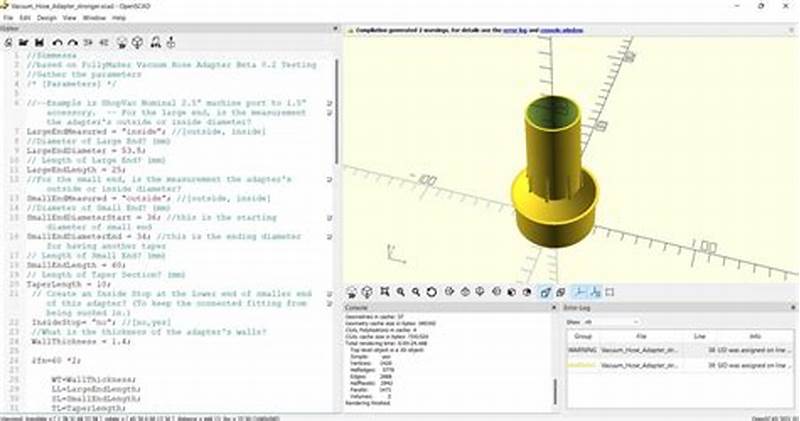Image resolution: width=800 pixels, height=421 pixels.
Task: Click code line 'LargeEndLength = 25;'
Action: [x=77, y=169]
